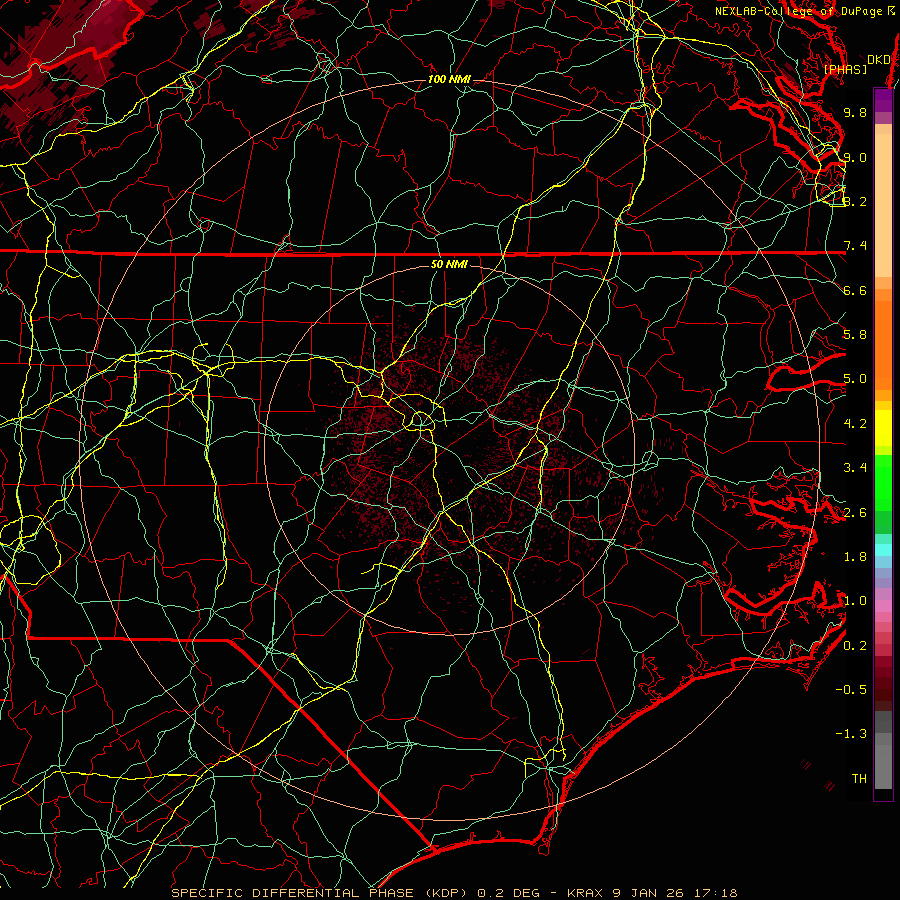Click the 2.6 scale value
This screenshot has width=900, height=900.
[x=855, y=513]
